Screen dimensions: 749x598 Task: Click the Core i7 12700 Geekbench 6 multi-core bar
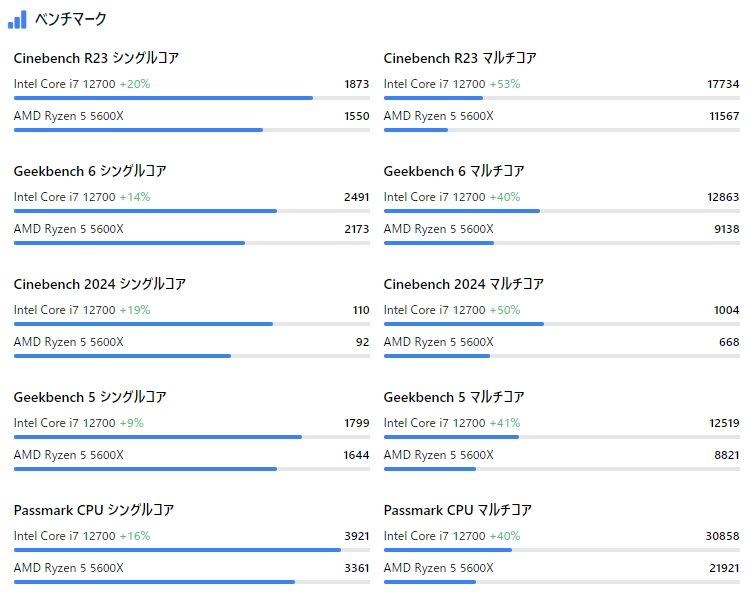(461, 211)
